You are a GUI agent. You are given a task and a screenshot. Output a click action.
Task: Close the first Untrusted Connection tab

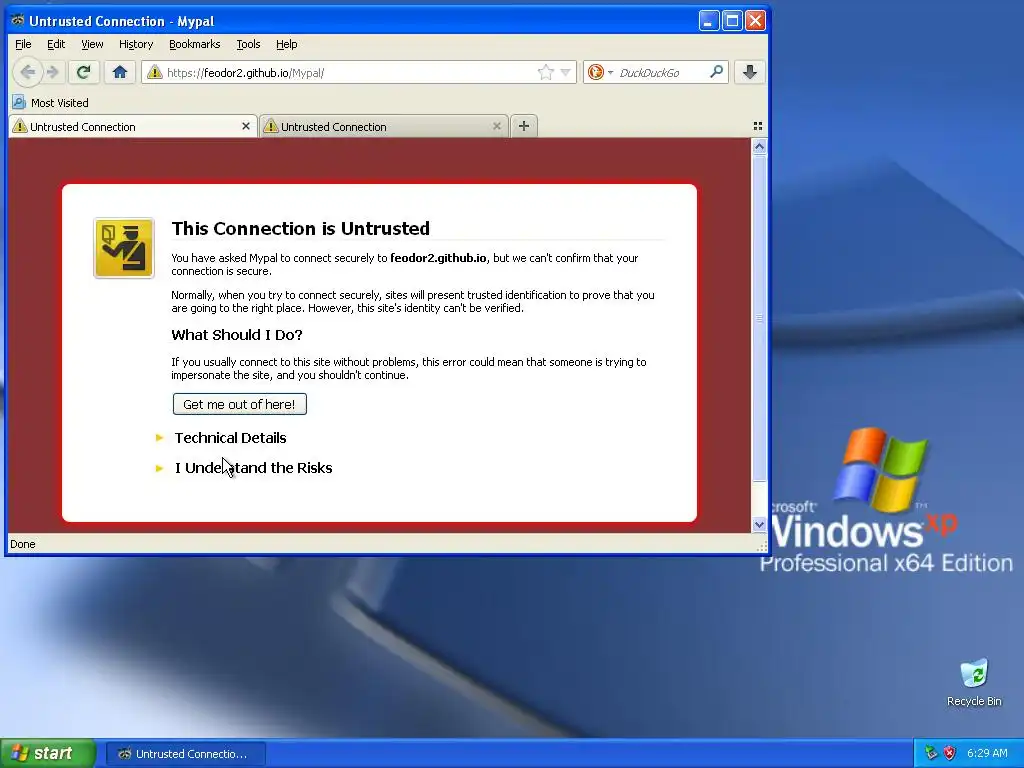tap(246, 126)
